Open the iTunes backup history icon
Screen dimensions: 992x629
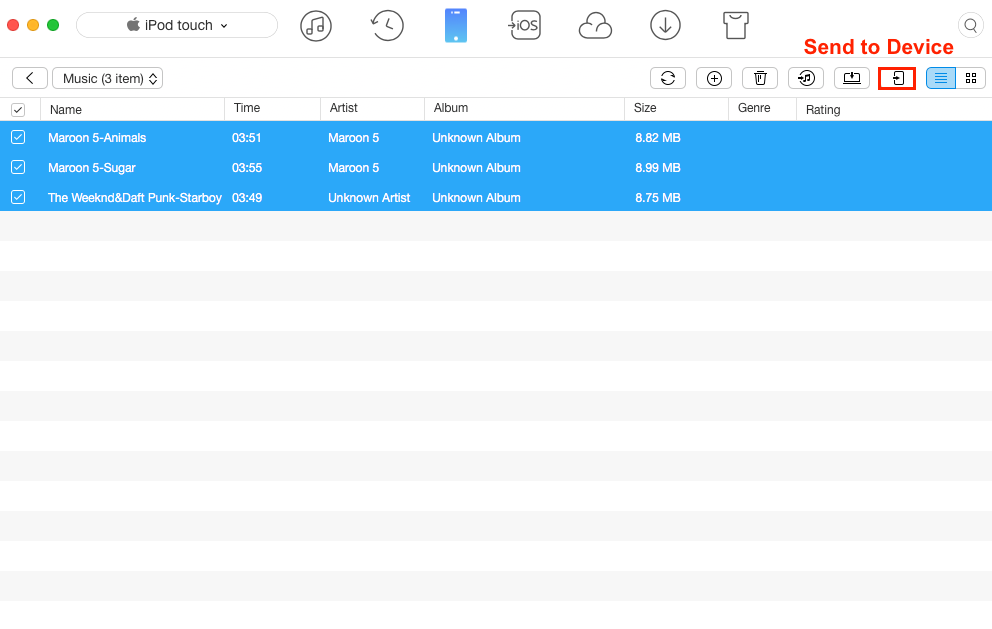tap(387, 26)
